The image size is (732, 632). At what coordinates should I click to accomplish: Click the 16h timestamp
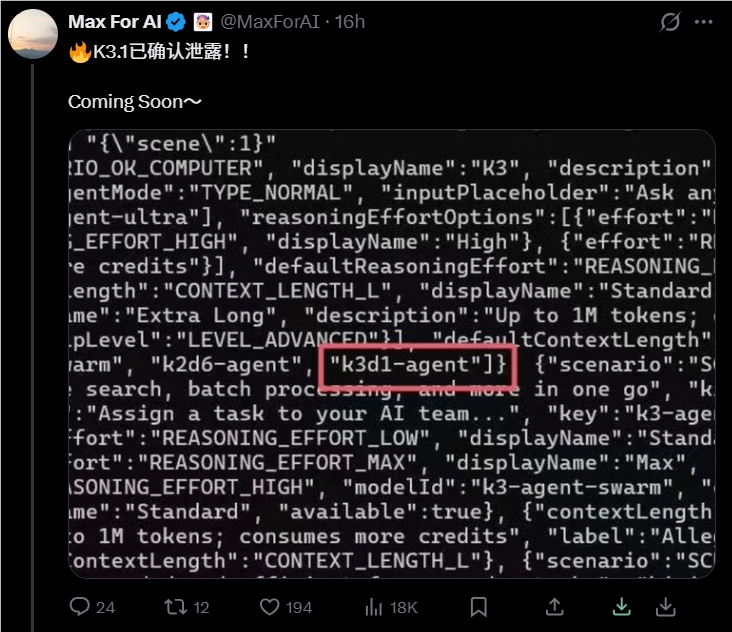(x=350, y=22)
